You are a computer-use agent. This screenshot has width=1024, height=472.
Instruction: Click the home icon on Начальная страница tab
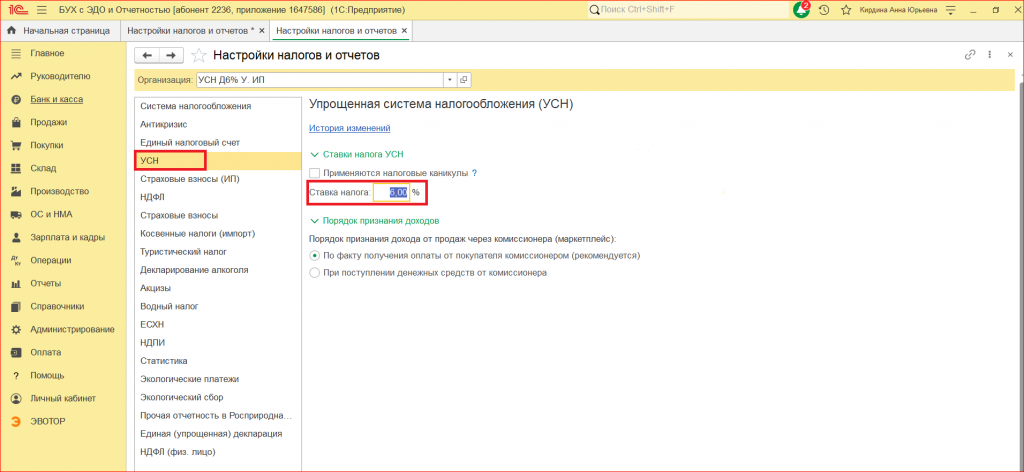pyautogui.click(x=11, y=31)
